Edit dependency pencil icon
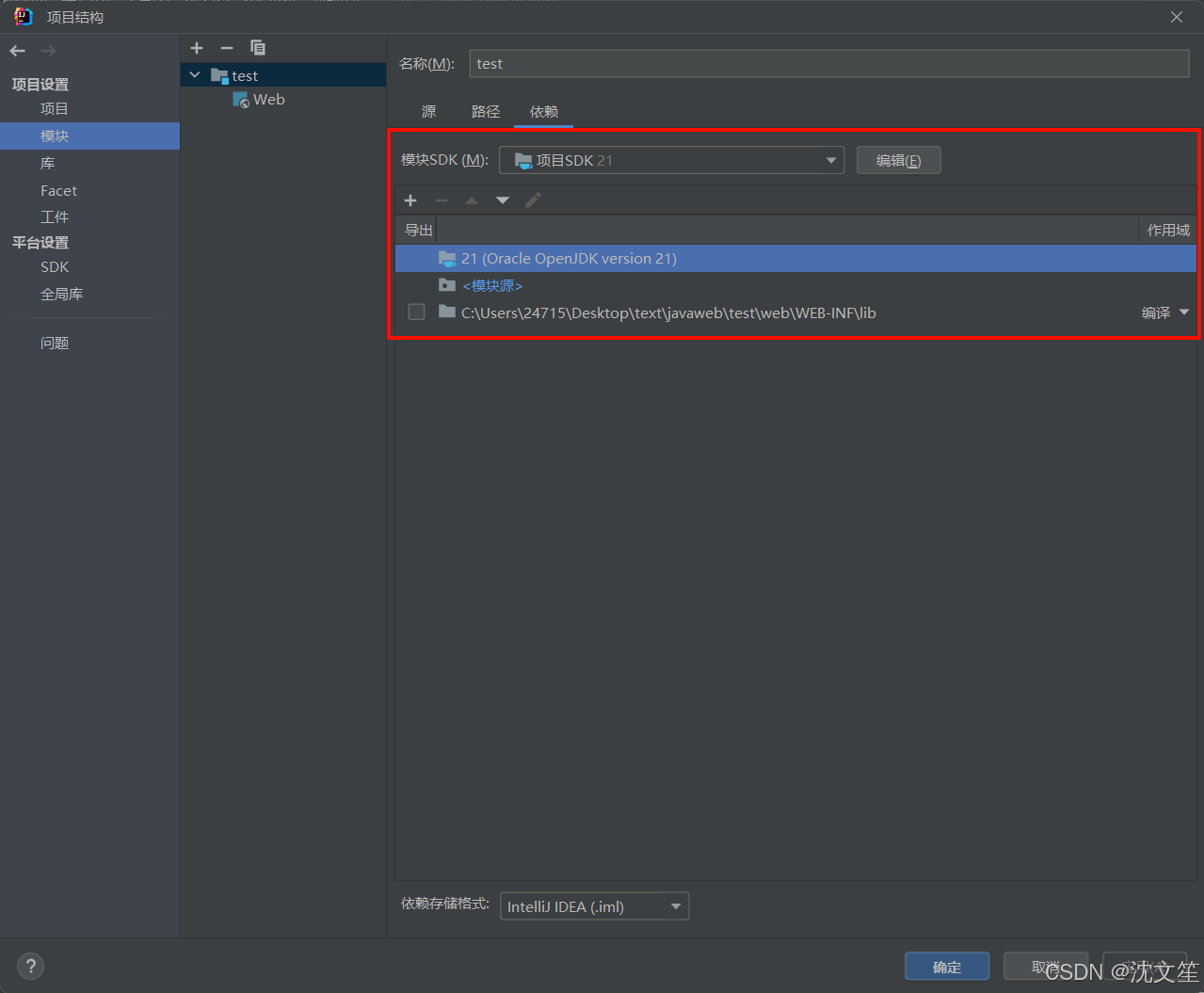The width and height of the screenshot is (1204, 993). [534, 200]
